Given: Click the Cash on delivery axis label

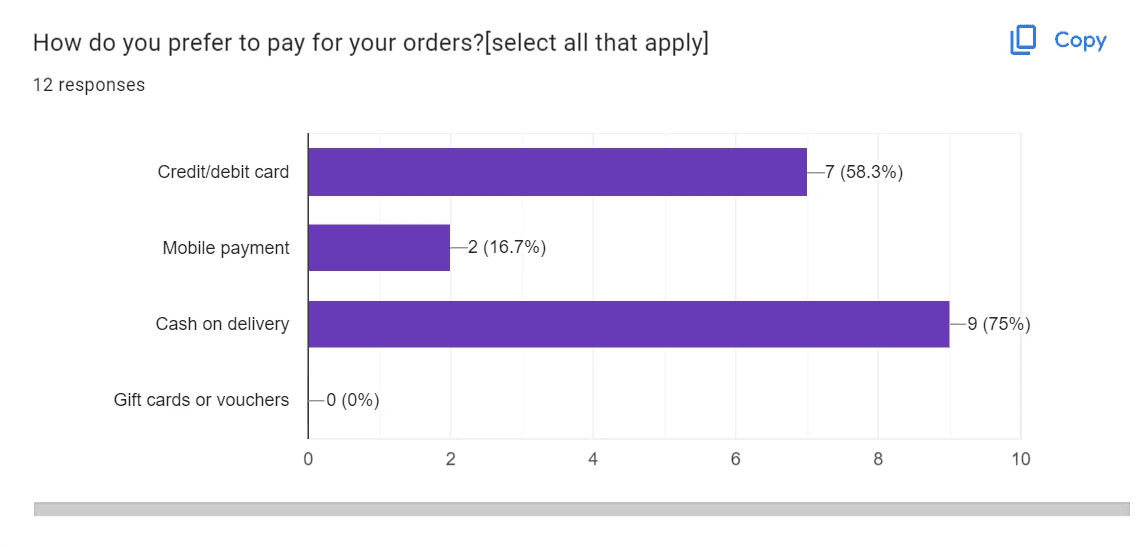Looking at the screenshot, I should (x=222, y=324).
